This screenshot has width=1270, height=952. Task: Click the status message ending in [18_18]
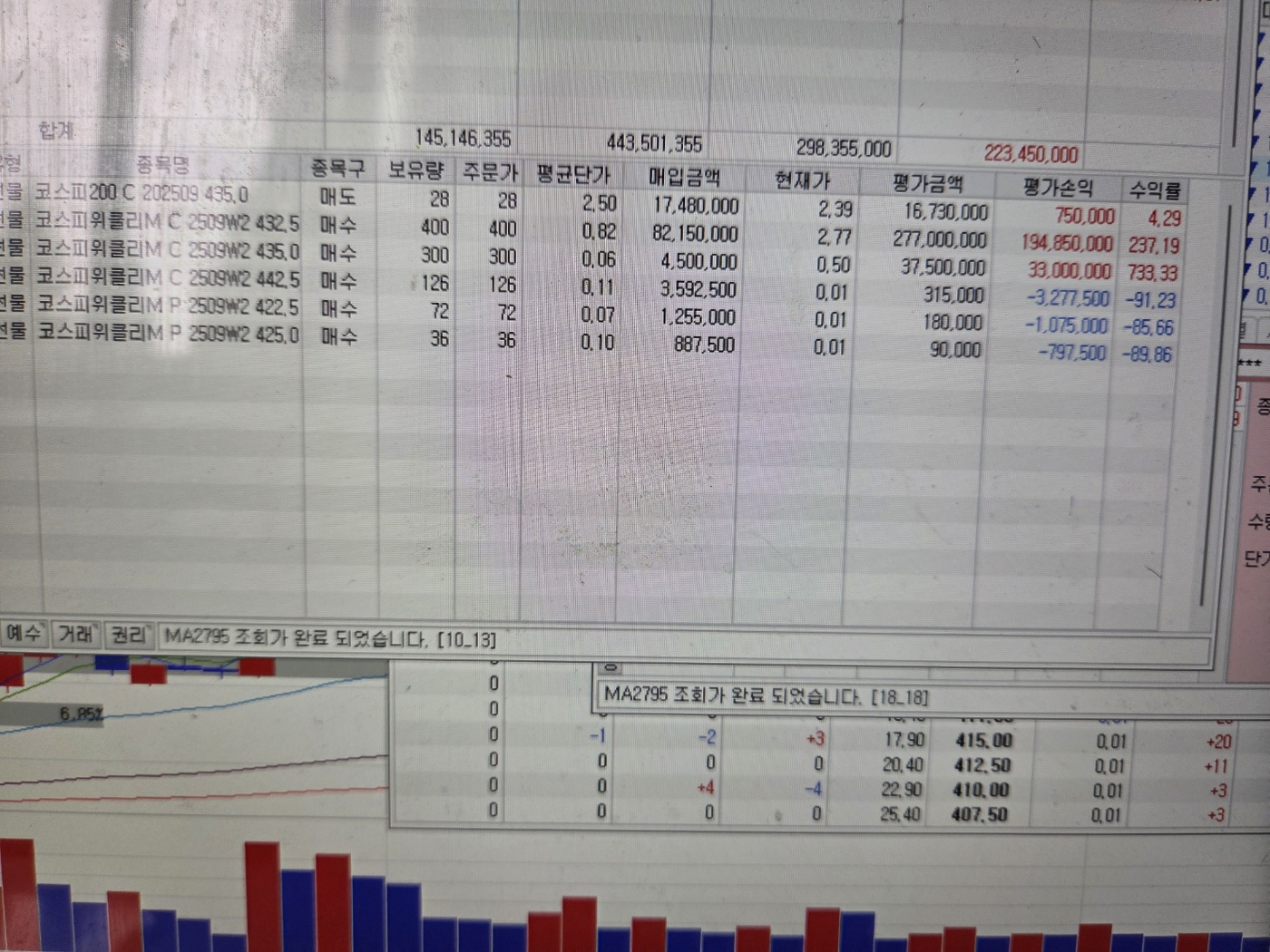[767, 696]
